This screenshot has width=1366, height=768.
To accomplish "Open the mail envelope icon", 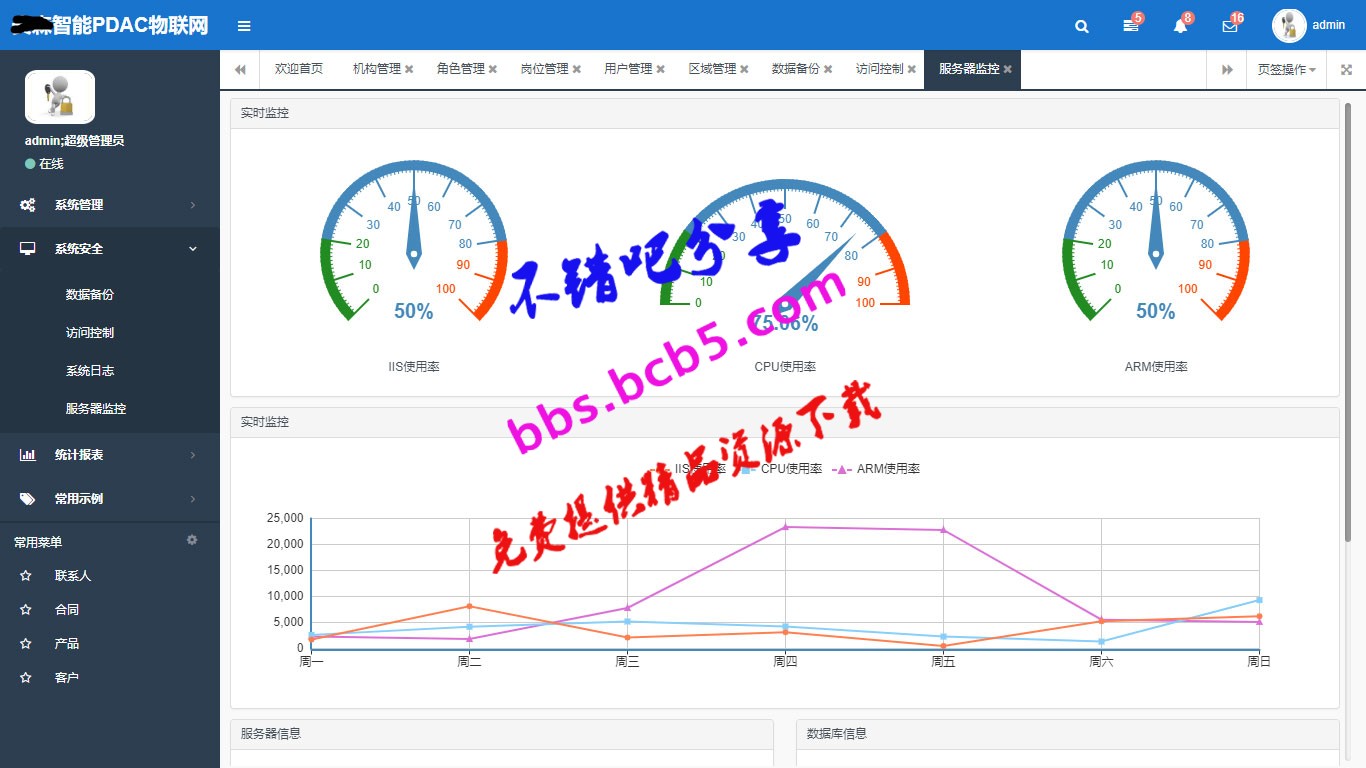I will (x=1230, y=27).
